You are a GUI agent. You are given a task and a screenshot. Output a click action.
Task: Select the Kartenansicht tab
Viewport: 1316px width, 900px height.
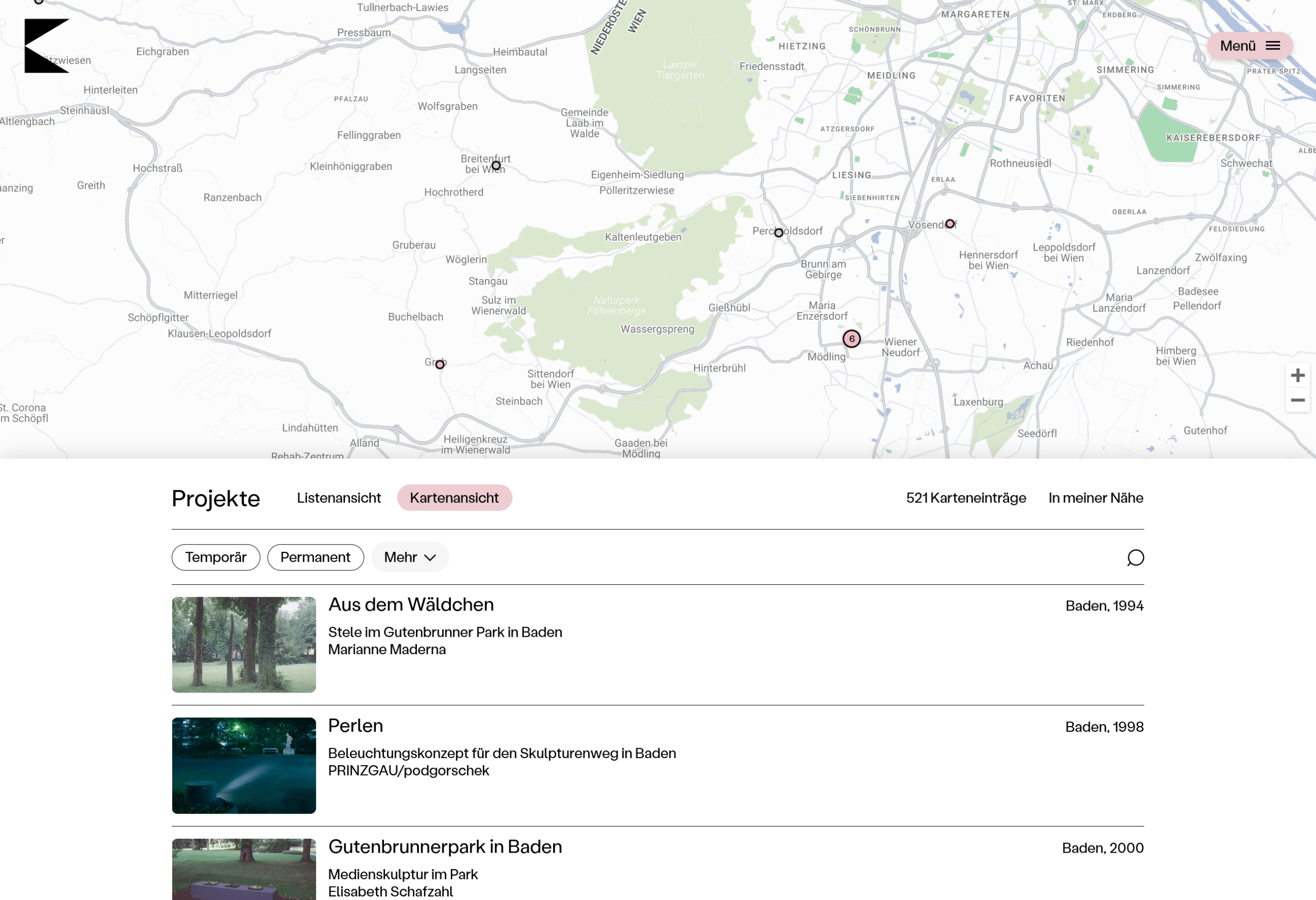(x=454, y=498)
